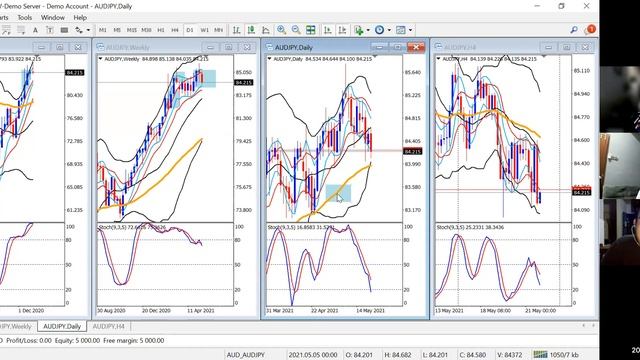
Task: Zoom out of the chart
Action: [296, 30]
